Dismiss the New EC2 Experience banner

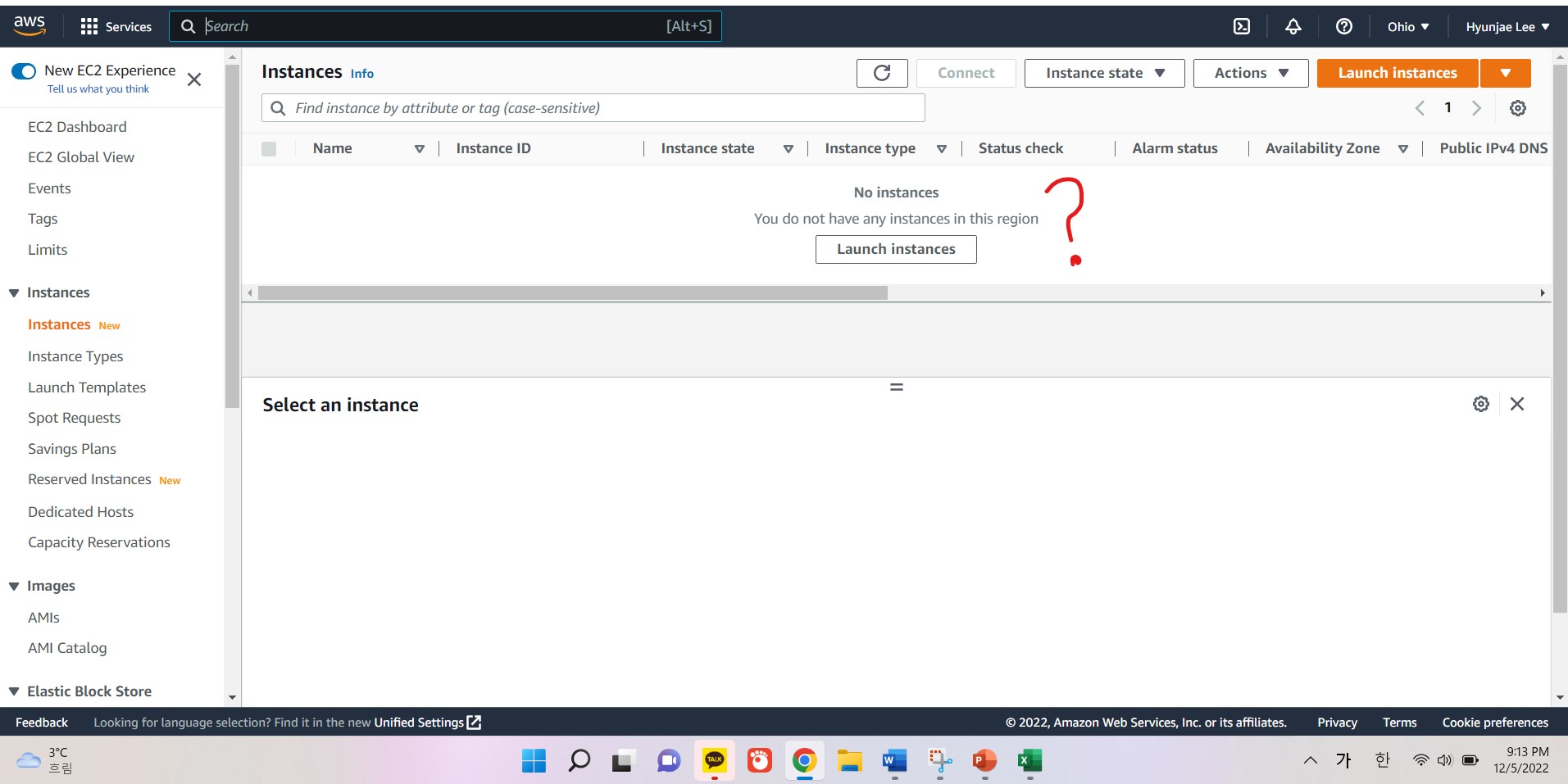194,79
